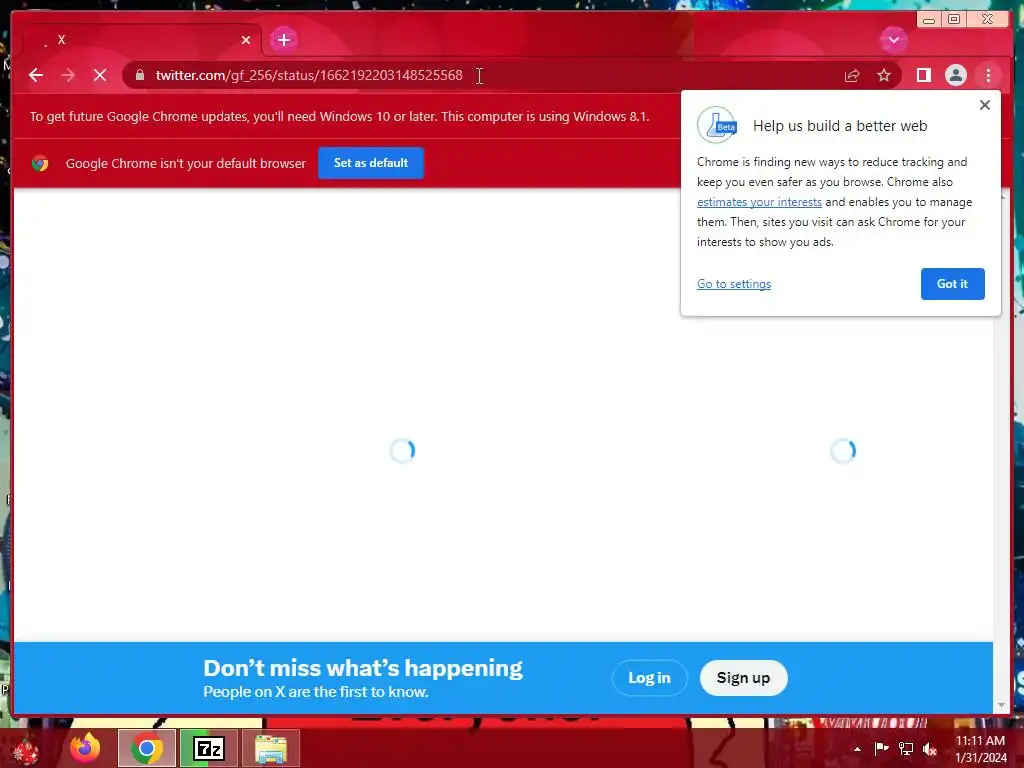Viewport: 1024px width, 768px height.
Task: Click the Beta flask icon in popup
Action: point(716,125)
